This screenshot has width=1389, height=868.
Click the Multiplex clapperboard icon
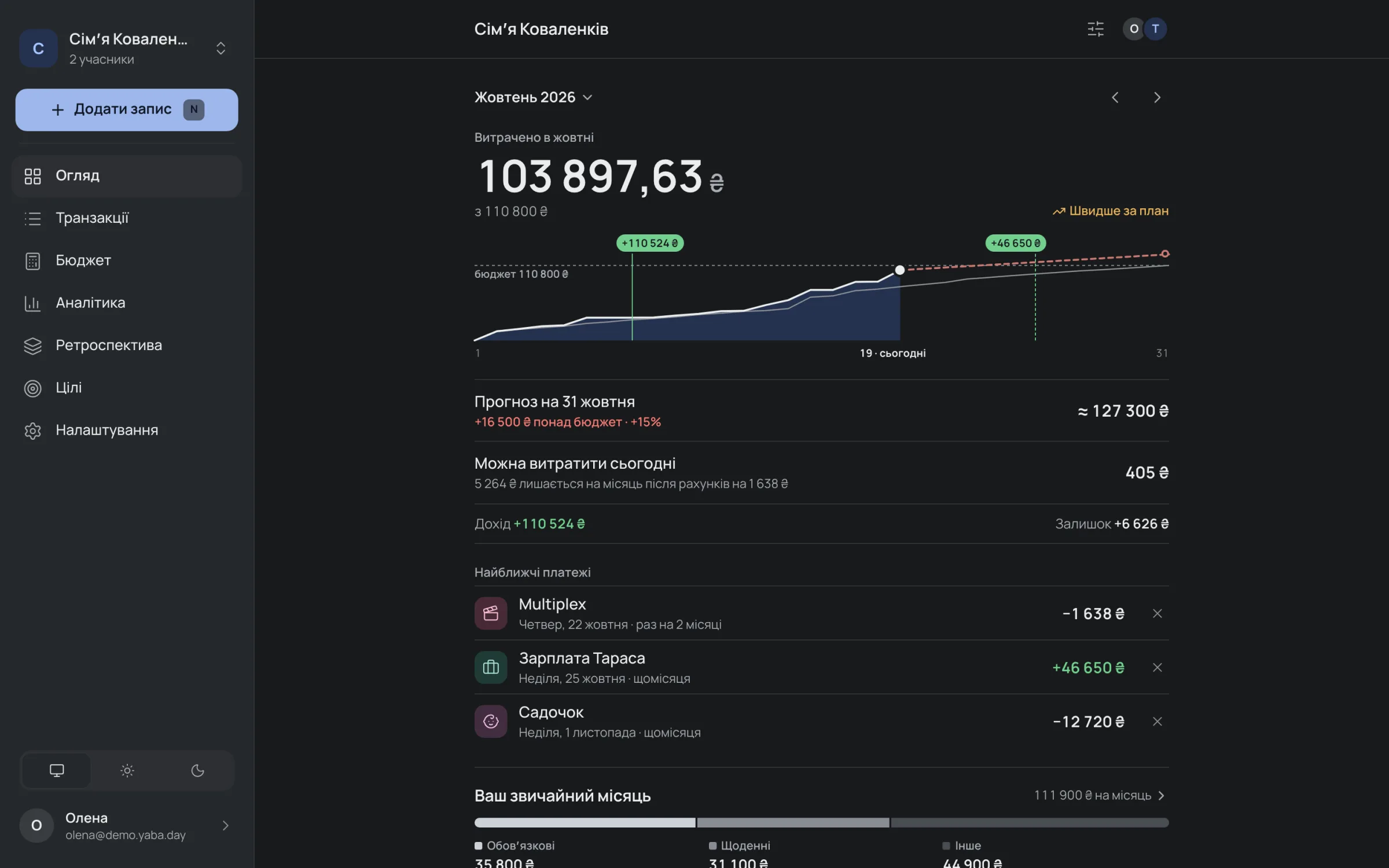pyautogui.click(x=491, y=613)
